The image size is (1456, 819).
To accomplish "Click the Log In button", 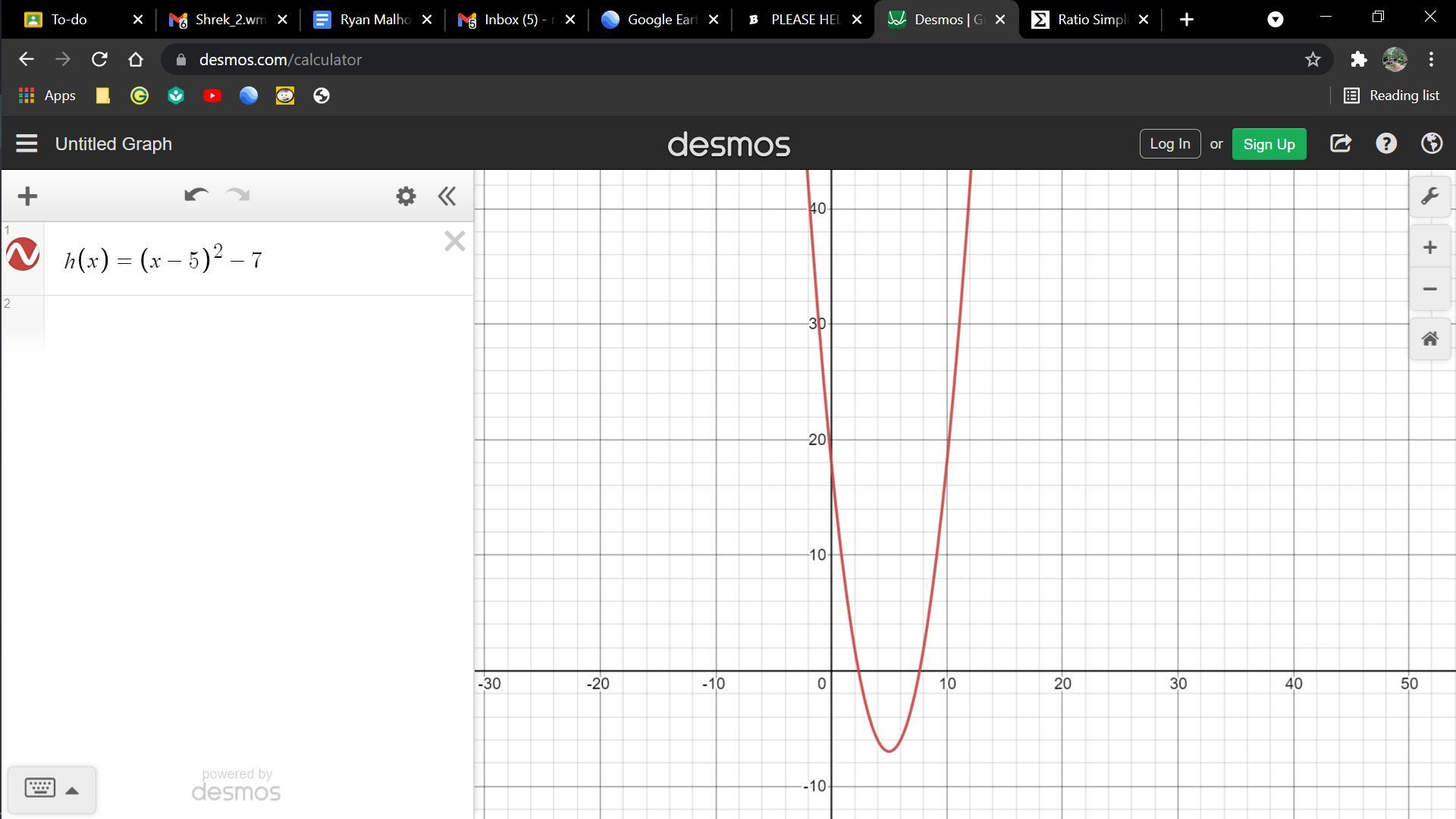I will pyautogui.click(x=1169, y=143).
